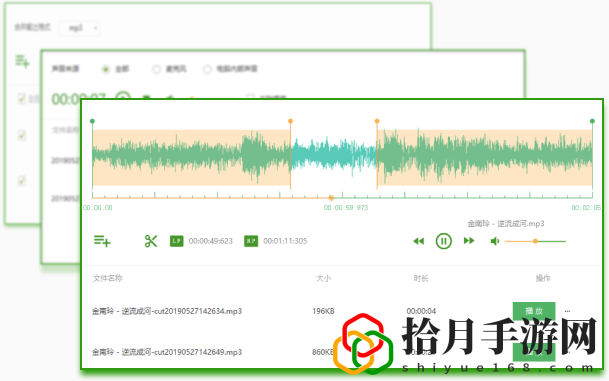Click the add-files icon in the cutter window
Viewport: 609px width, 381px height.
coord(102,241)
